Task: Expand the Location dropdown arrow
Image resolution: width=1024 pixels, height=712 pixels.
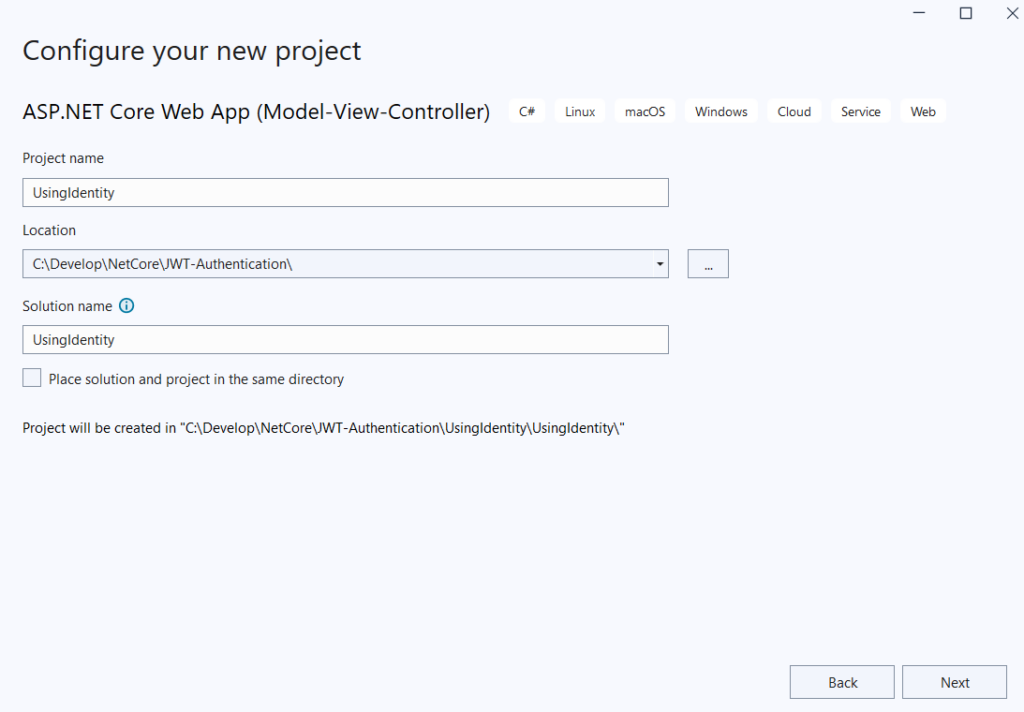Action: click(x=660, y=264)
